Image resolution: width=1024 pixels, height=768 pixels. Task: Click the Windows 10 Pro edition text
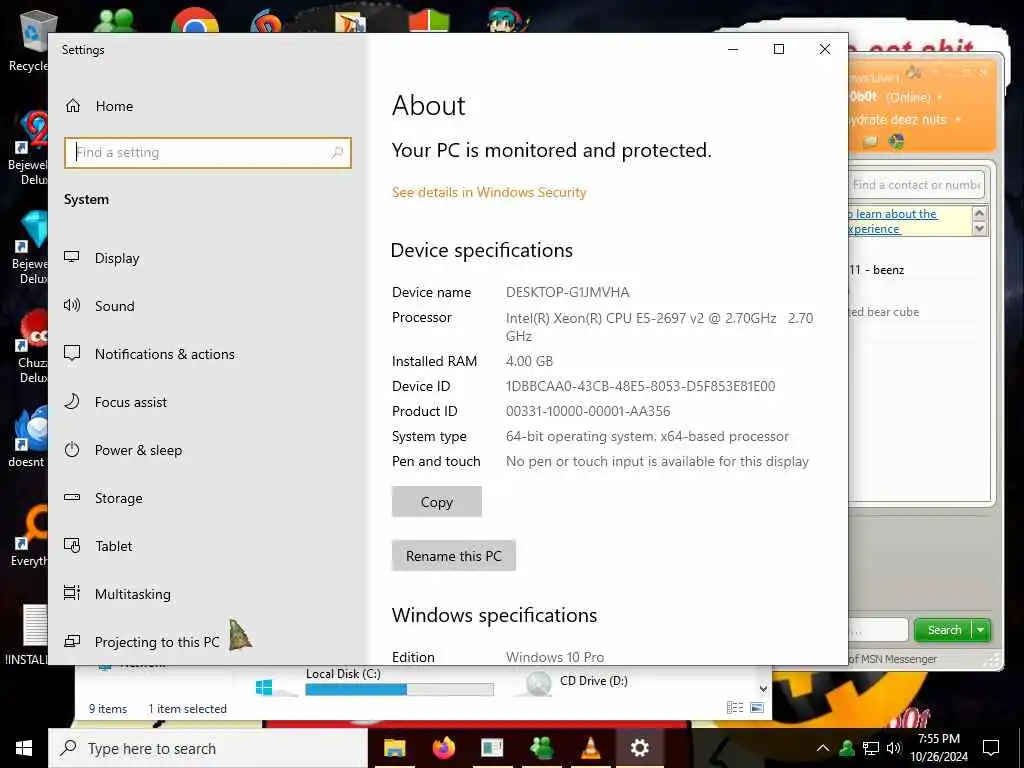click(x=555, y=656)
